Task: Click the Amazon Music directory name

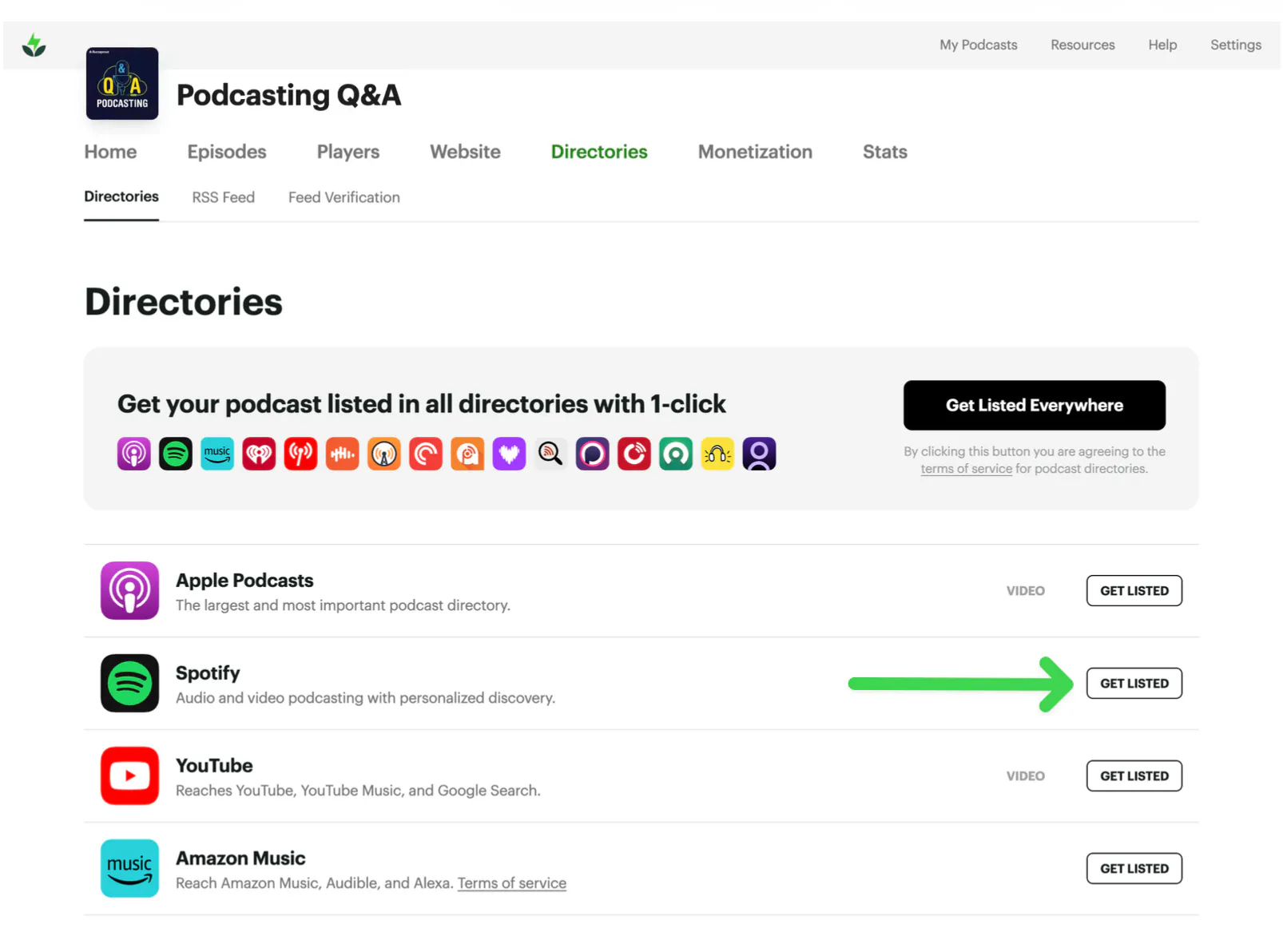Action: [x=240, y=859]
